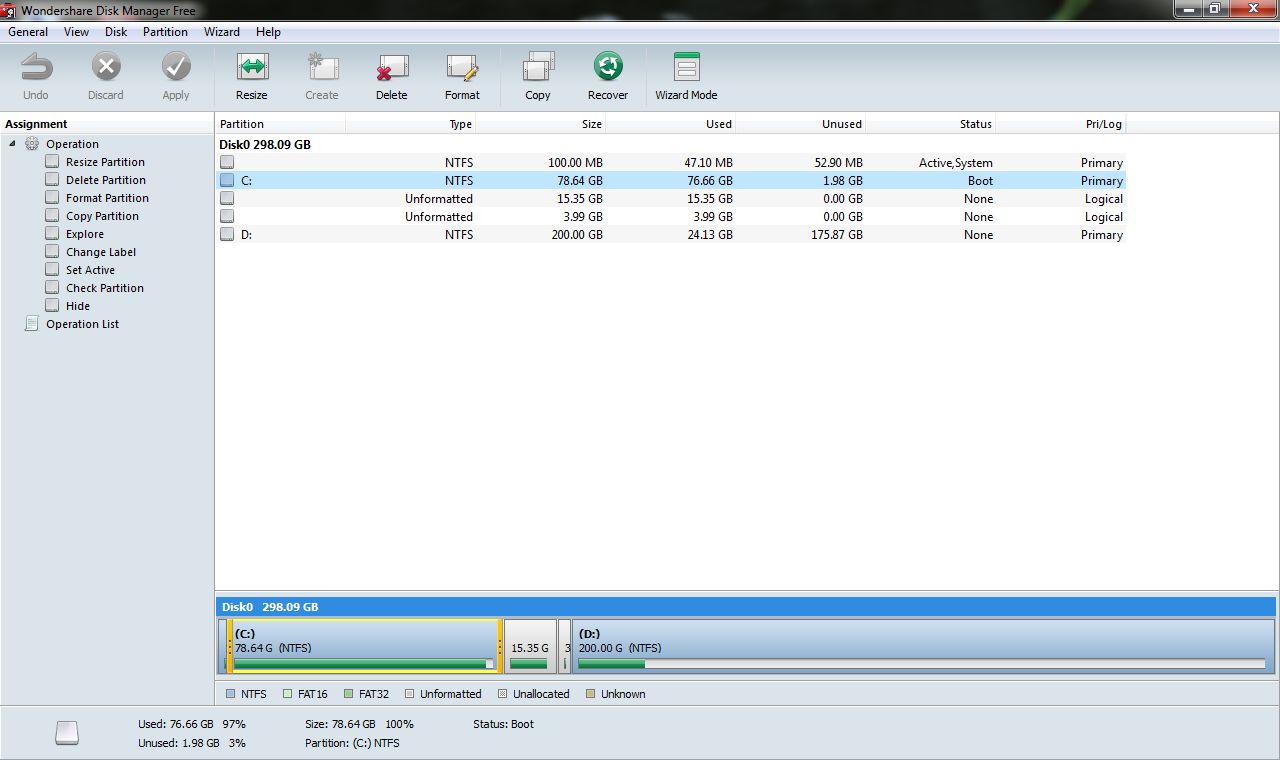
Task: Click the Delete Partition sidebar icon
Action: coord(52,180)
